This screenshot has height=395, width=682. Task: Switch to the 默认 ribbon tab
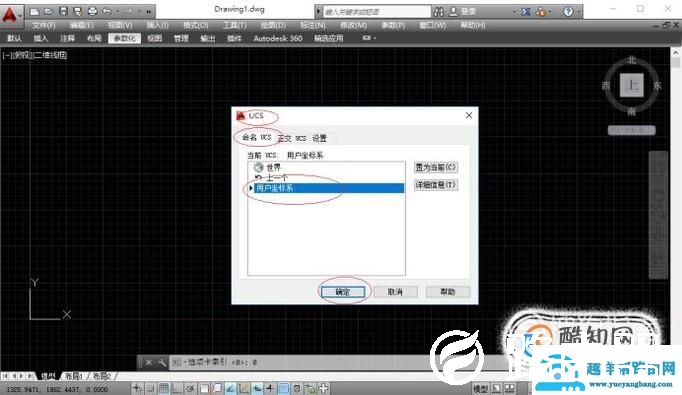14,38
